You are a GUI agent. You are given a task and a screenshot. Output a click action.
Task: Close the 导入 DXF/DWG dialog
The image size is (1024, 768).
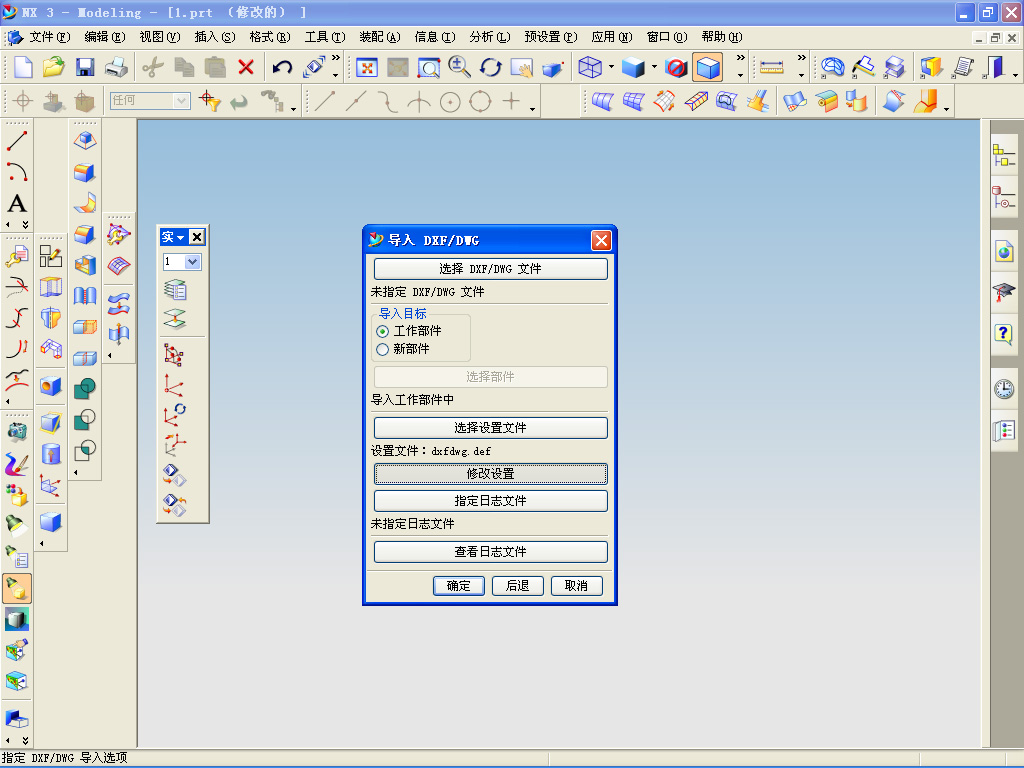(x=601, y=240)
